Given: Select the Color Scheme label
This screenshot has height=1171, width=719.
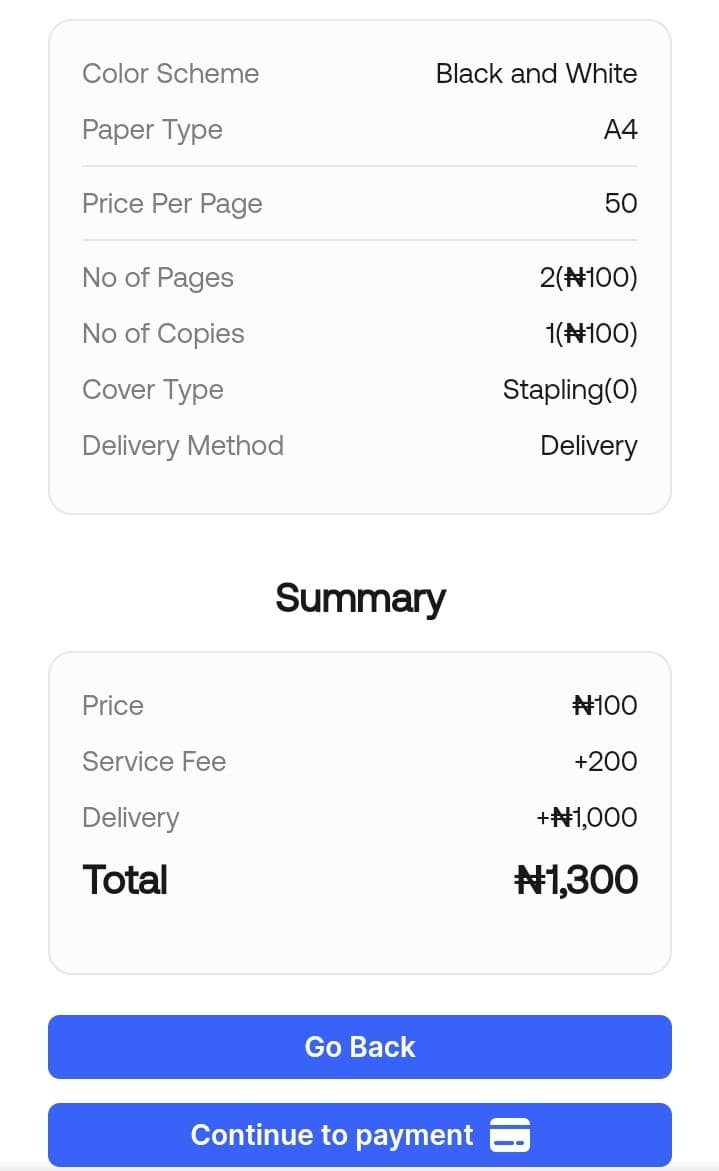Looking at the screenshot, I should tap(170, 74).
